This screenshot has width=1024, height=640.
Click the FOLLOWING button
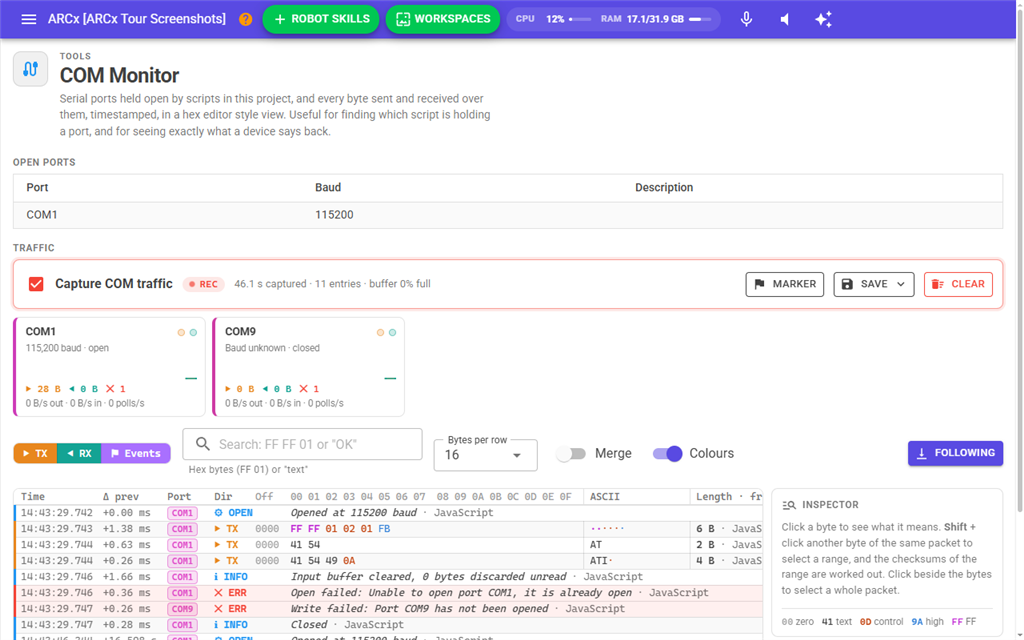click(955, 453)
